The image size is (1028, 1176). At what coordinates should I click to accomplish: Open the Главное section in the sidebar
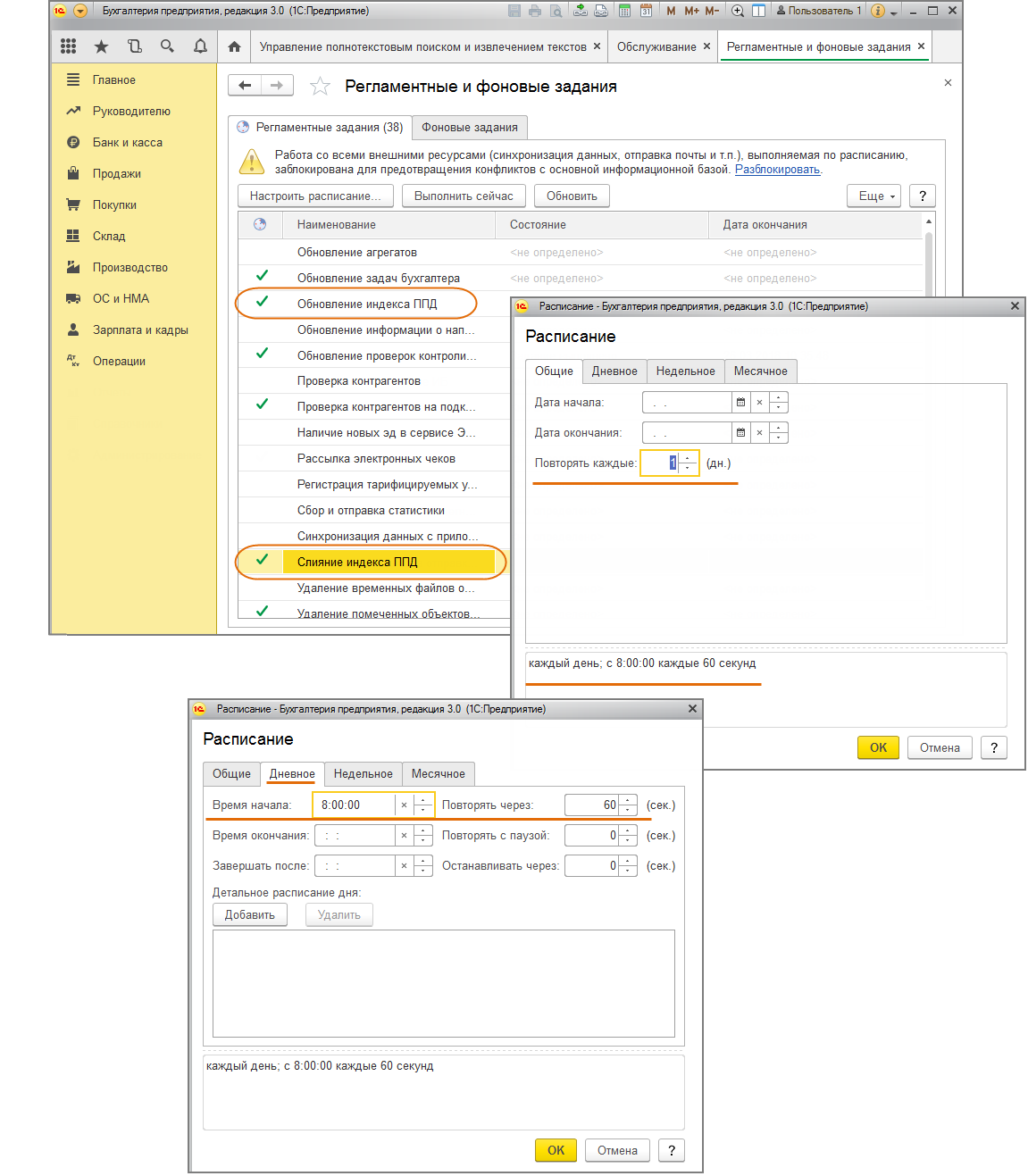pos(114,79)
